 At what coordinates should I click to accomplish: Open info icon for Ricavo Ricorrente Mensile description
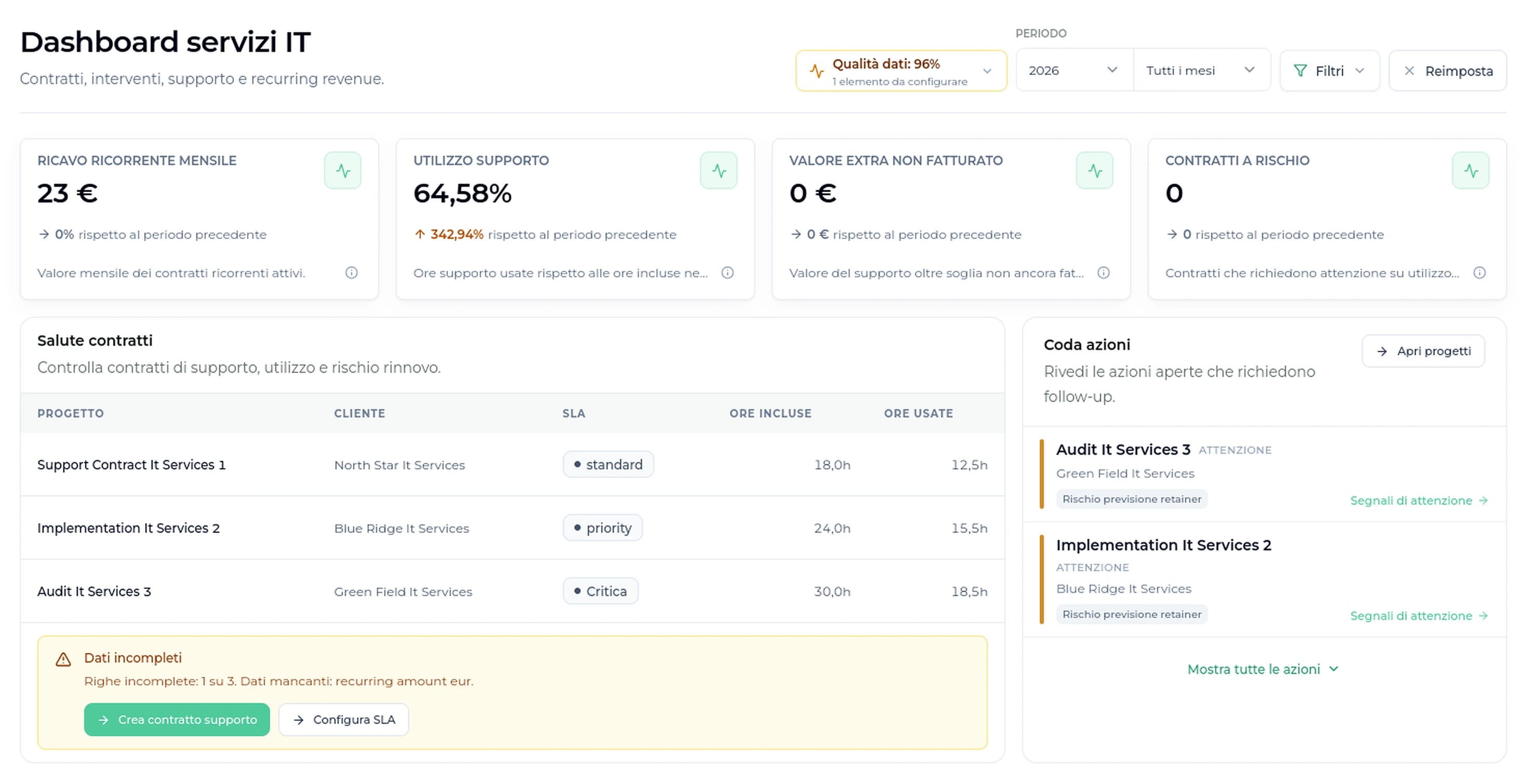tap(352, 273)
